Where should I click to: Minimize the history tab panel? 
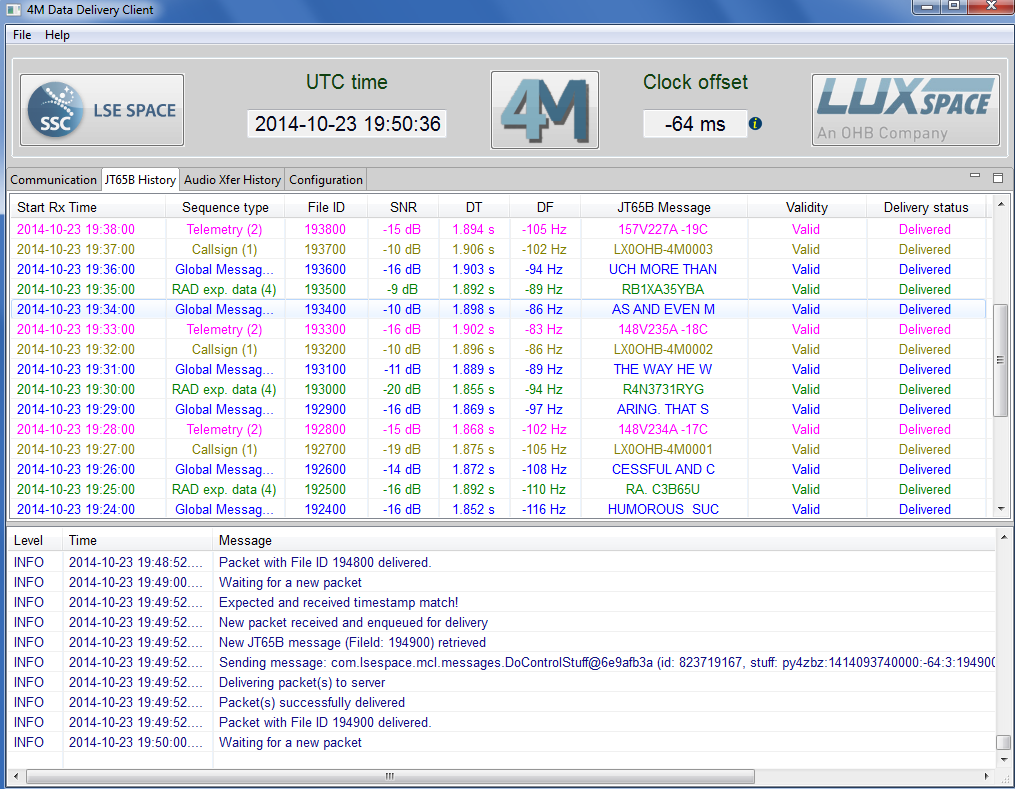976,177
